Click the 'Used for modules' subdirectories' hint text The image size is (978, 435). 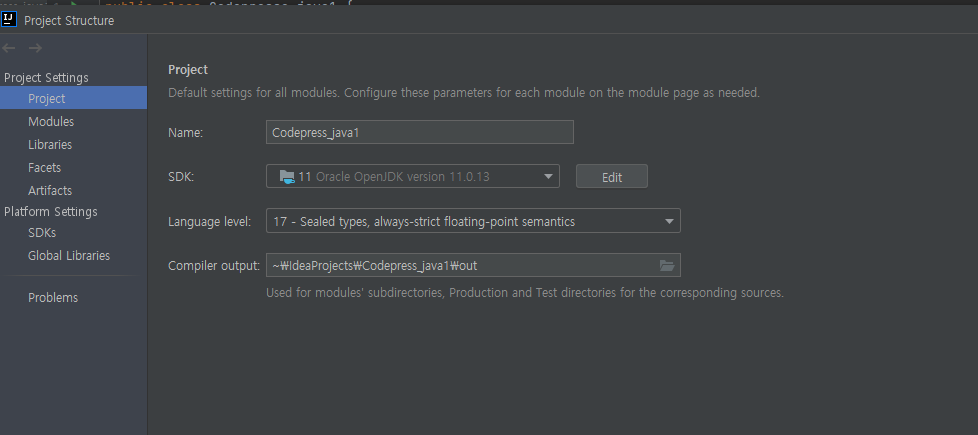coord(525,293)
